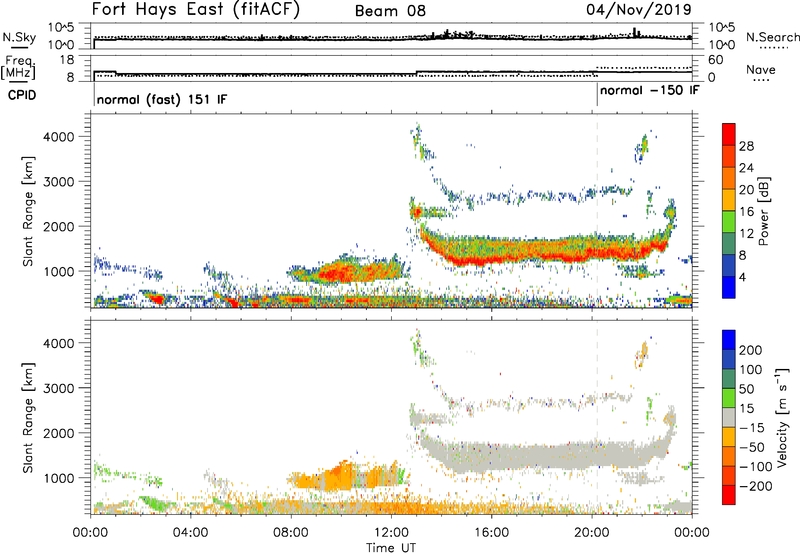Screen dimensions: 800x554
Task: Select the 'Beam 08' label
Action: [x=390, y=11]
